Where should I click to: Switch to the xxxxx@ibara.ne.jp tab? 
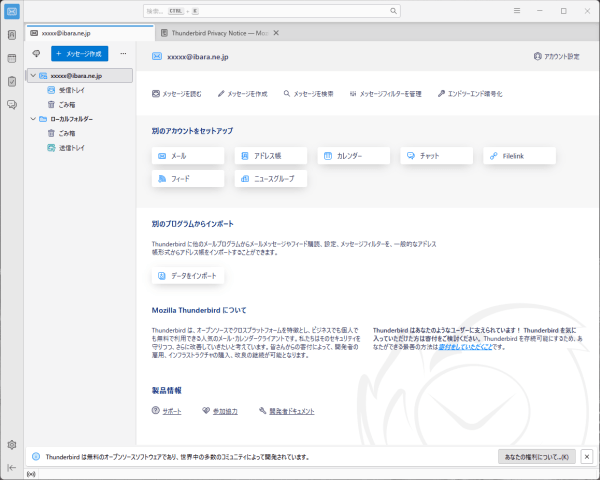[90, 33]
